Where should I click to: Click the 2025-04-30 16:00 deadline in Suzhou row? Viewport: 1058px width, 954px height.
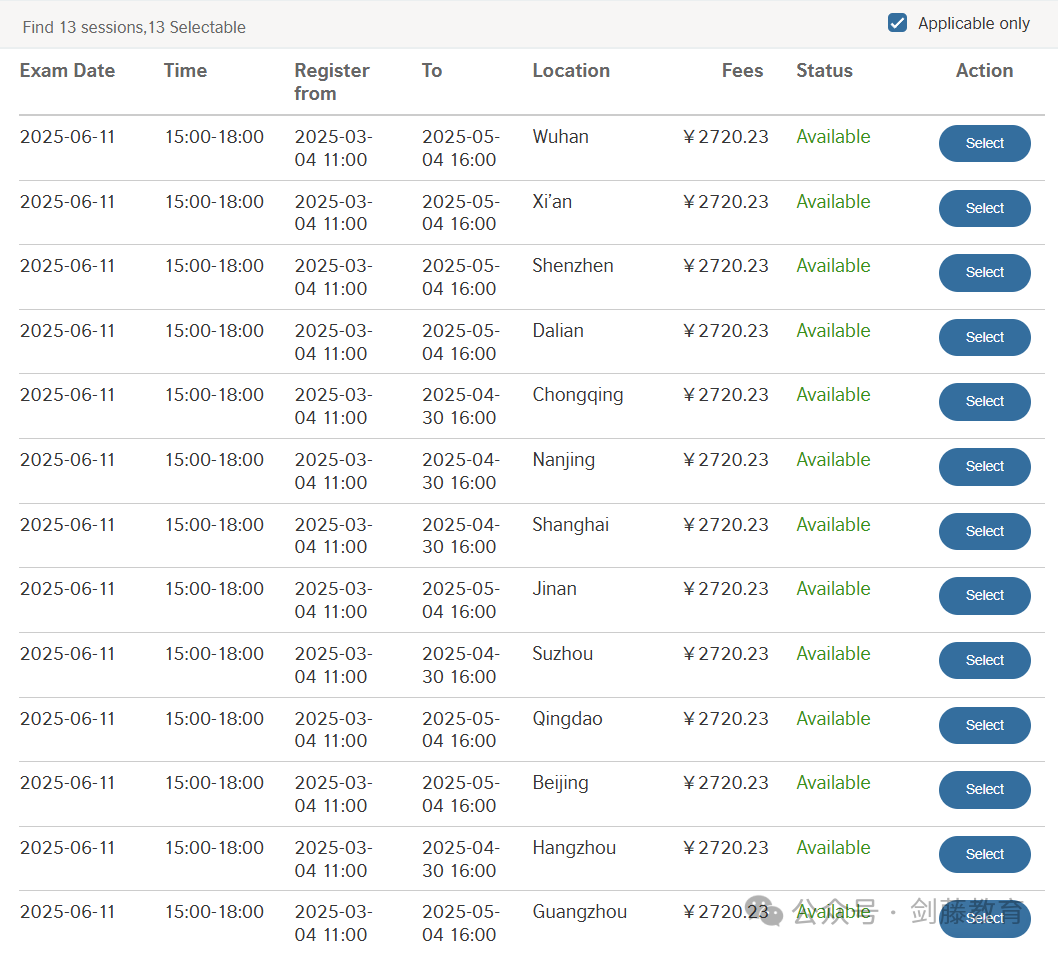pos(461,665)
